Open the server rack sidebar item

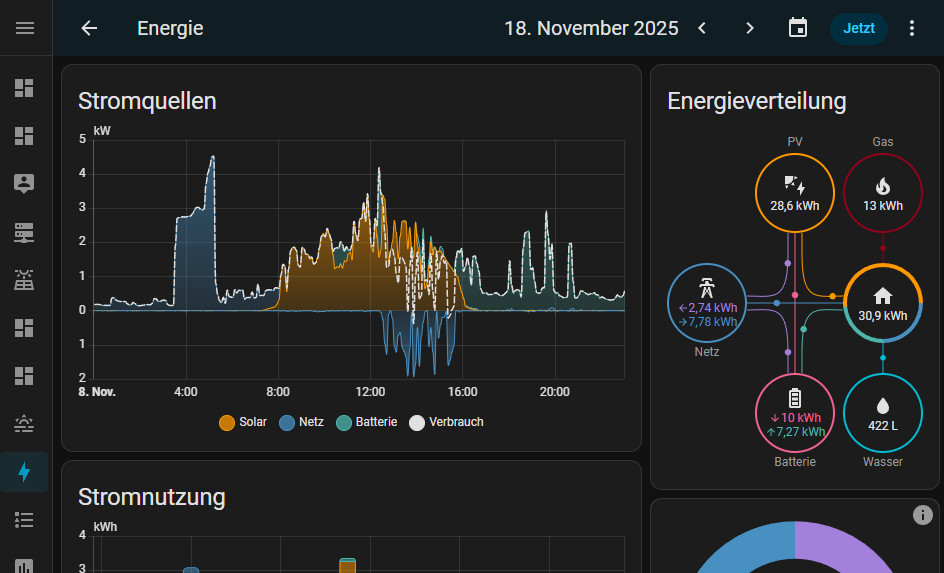[x=25, y=232]
